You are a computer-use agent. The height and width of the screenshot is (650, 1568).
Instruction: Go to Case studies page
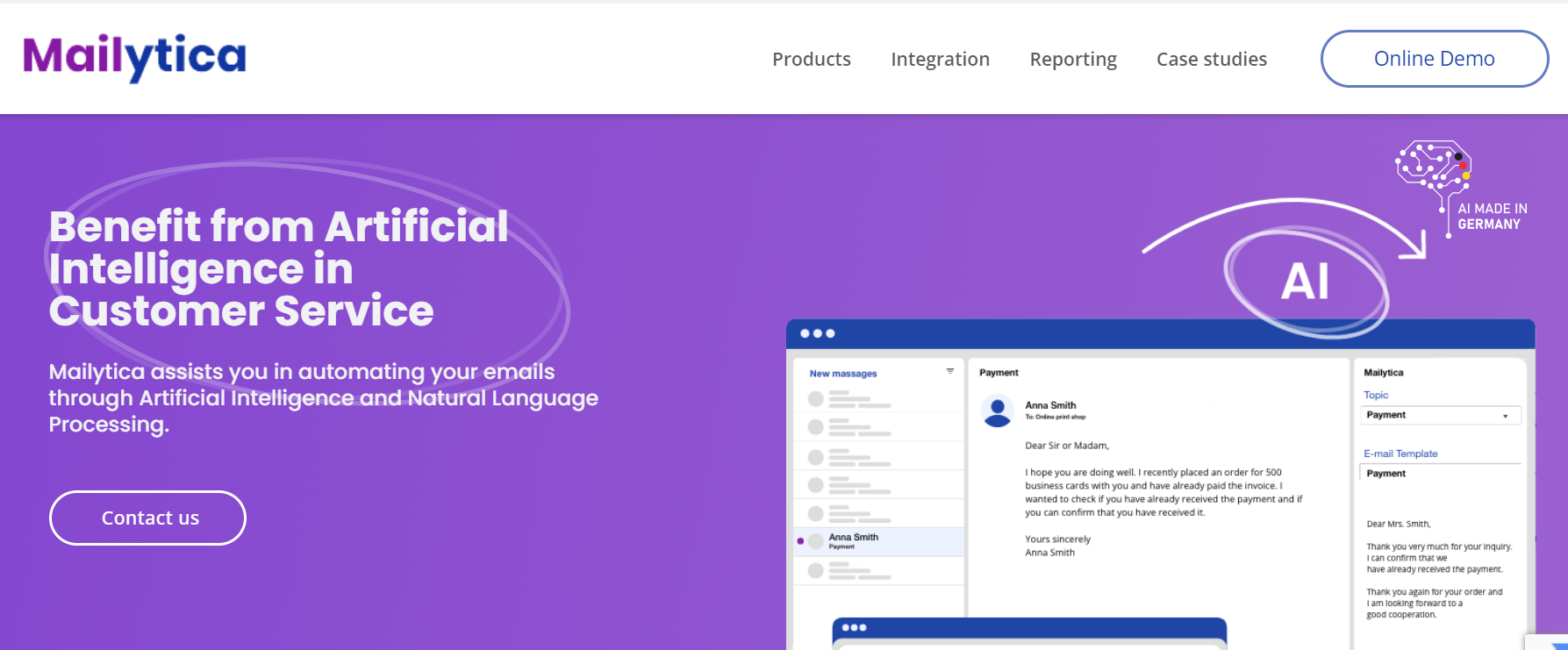[1211, 59]
